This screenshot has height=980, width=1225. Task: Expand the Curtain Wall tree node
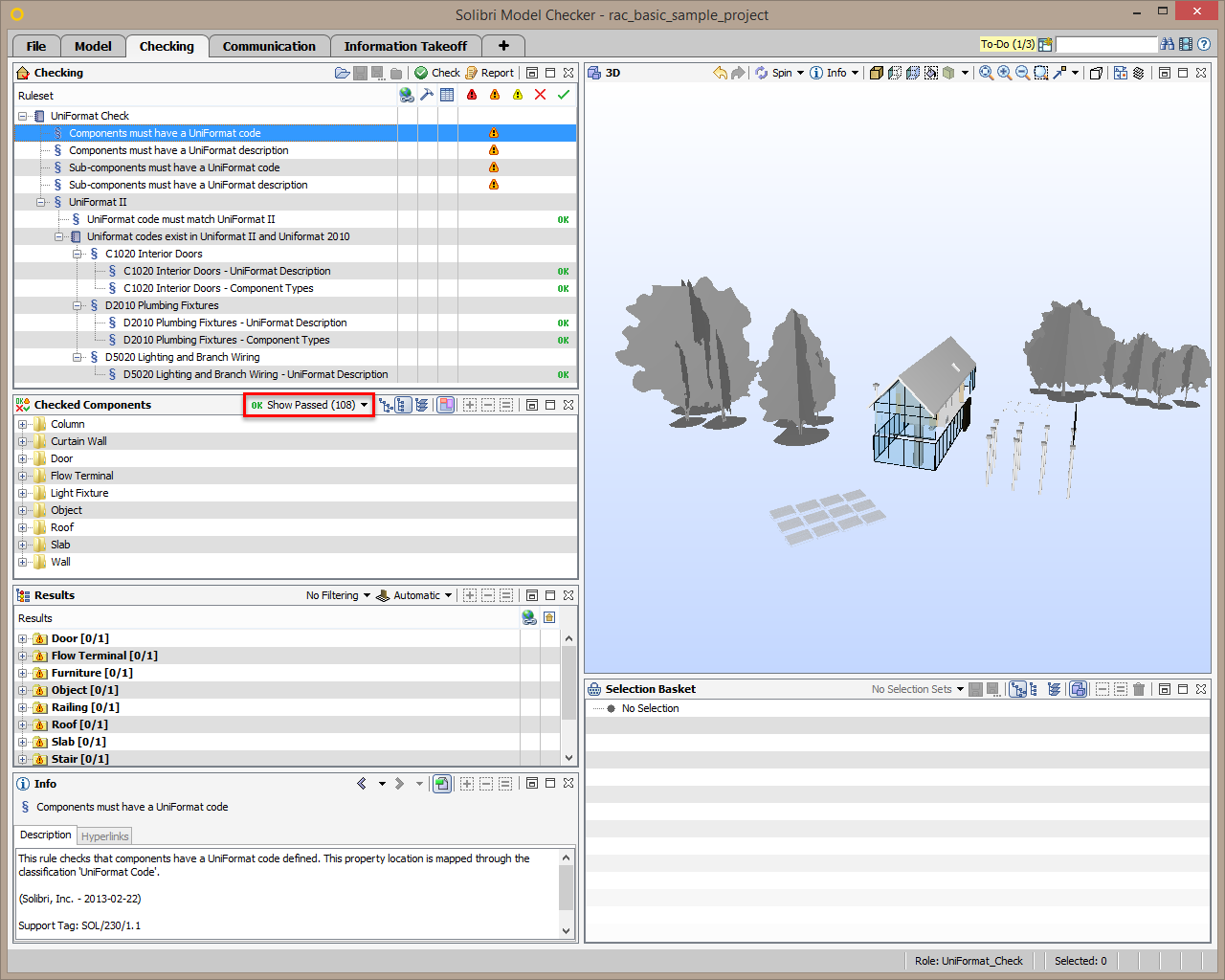point(23,441)
